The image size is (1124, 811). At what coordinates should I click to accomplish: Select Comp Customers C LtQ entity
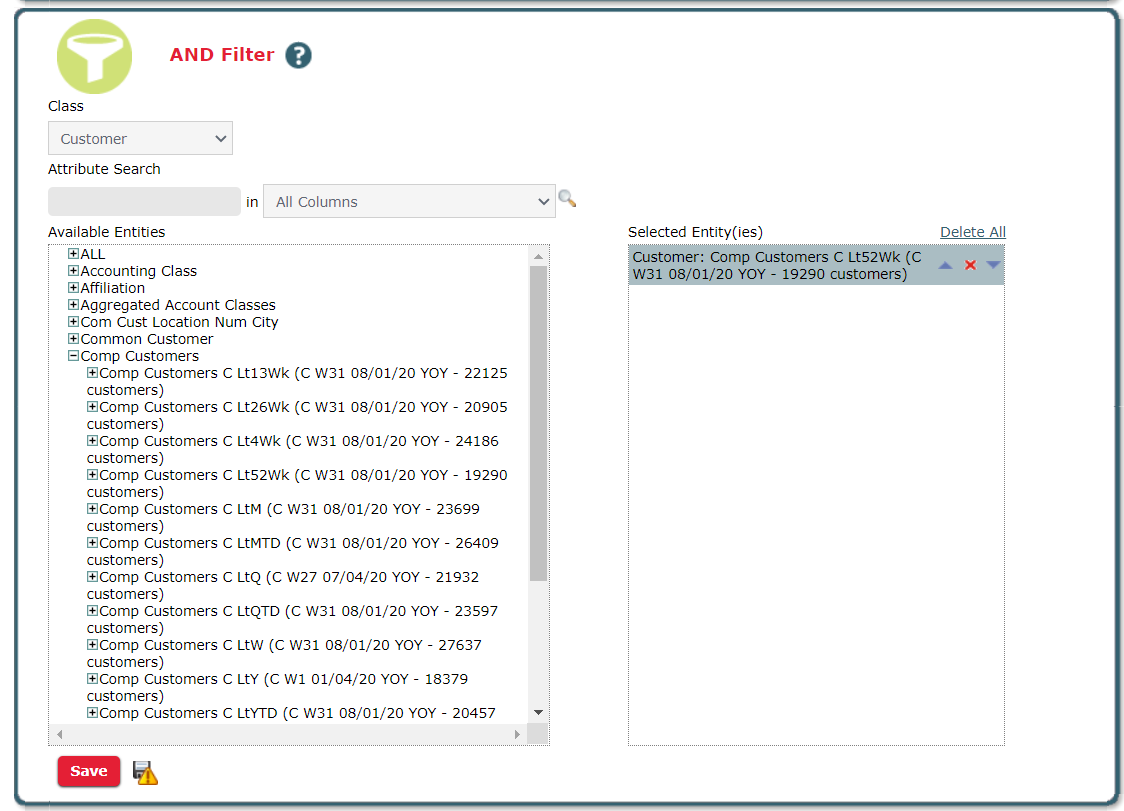tap(289, 577)
